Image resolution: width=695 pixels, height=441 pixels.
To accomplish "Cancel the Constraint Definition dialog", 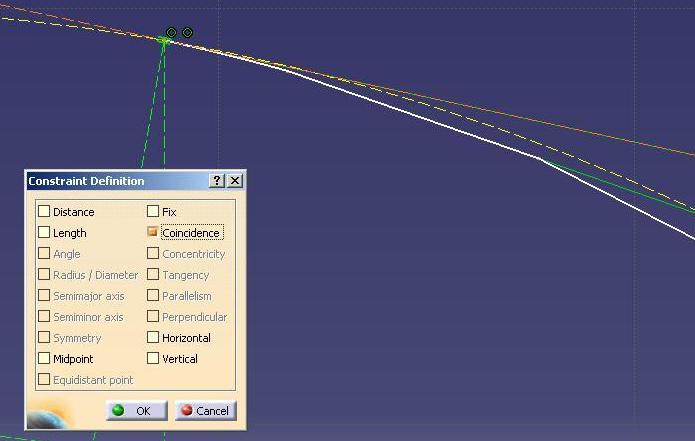I will point(206,411).
